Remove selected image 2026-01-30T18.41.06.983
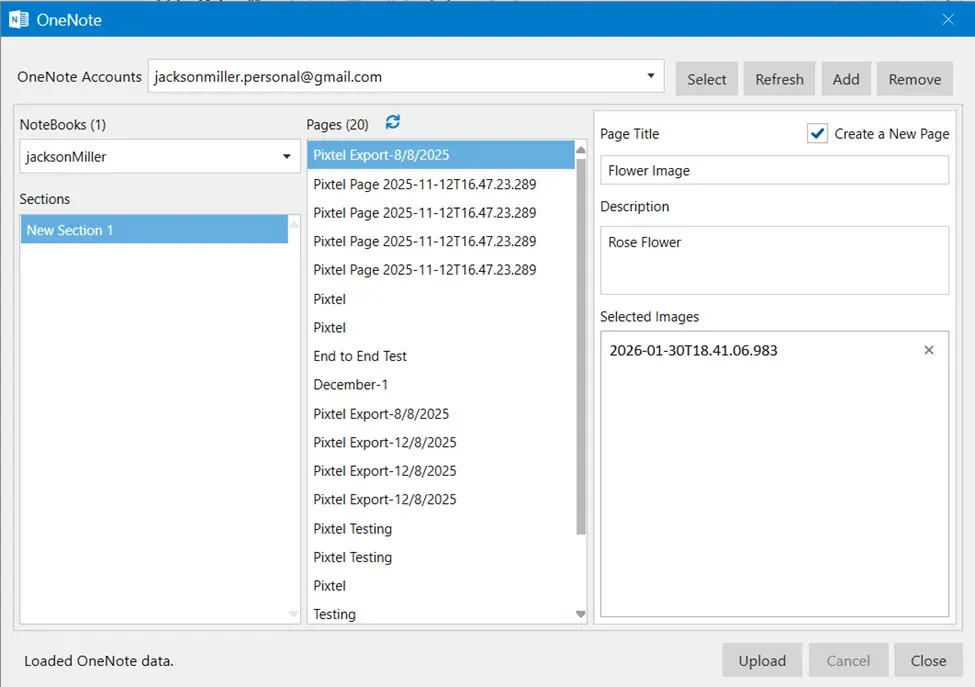Image resolution: width=975 pixels, height=687 pixels. tap(928, 350)
